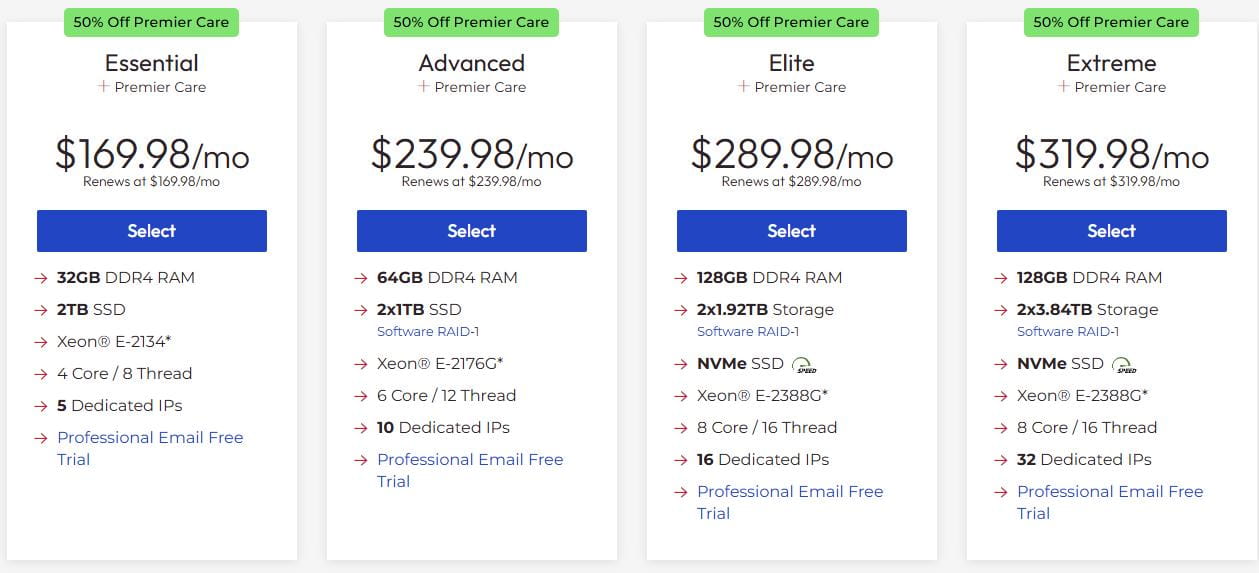This screenshot has width=1259, height=573.
Task: Click the 50% Off Premier Care badge above Essential
Action: (x=152, y=22)
